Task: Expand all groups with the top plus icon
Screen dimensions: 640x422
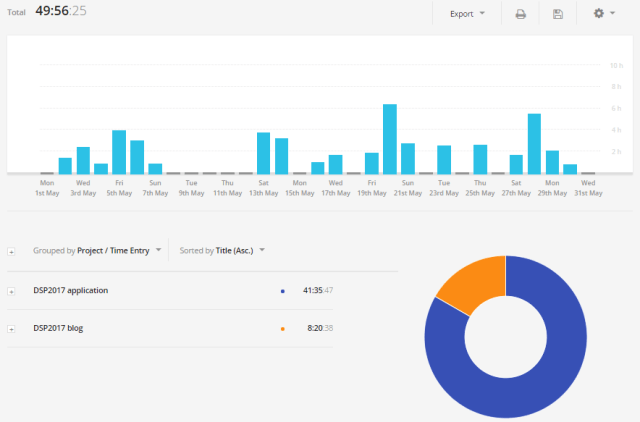Action: click(12, 251)
